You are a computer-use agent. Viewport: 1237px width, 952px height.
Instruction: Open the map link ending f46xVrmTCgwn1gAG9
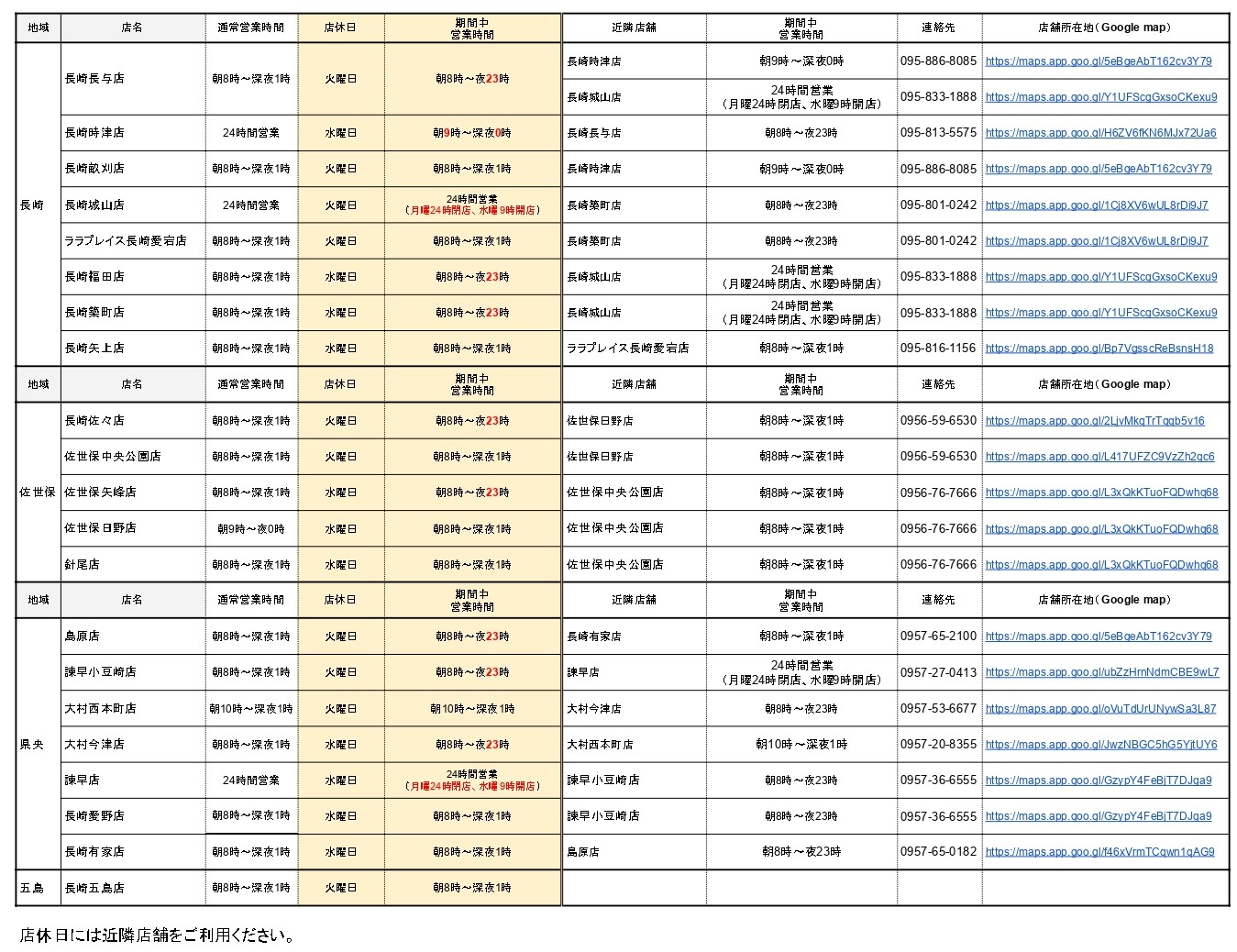click(1099, 852)
